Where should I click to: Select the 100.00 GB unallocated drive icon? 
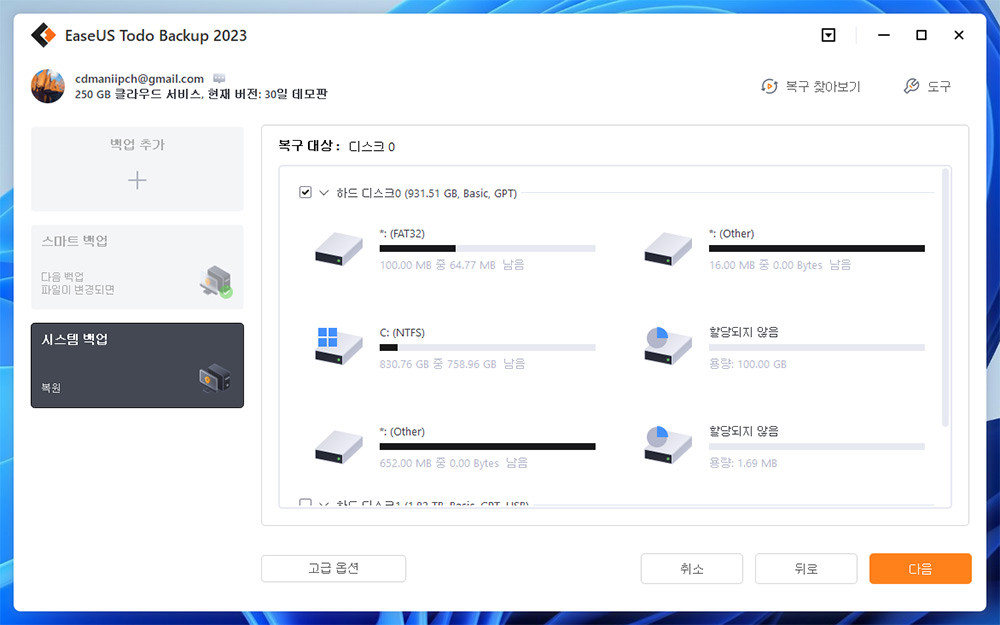[x=668, y=346]
